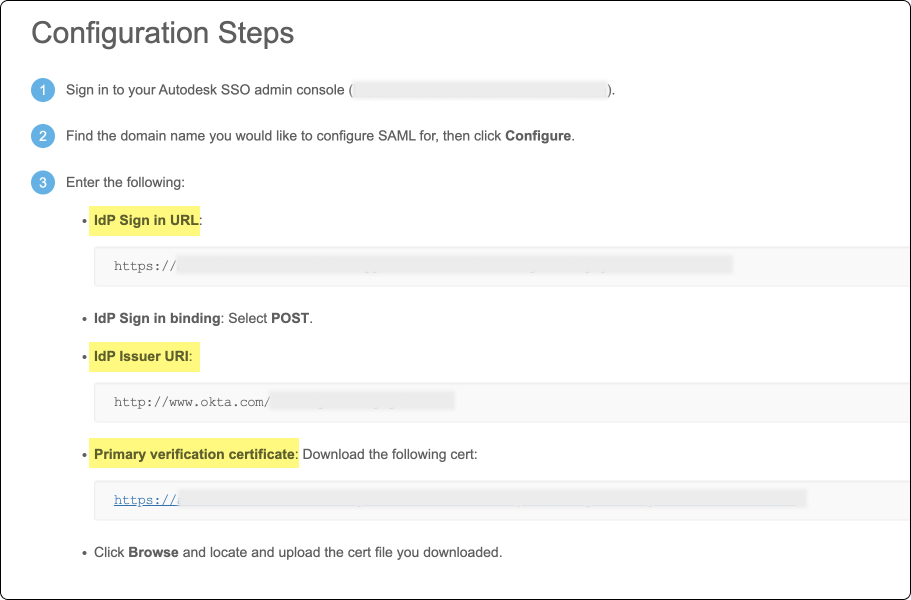This screenshot has width=911, height=600.
Task: Click the Primary verification certificate label
Action: click(x=195, y=454)
